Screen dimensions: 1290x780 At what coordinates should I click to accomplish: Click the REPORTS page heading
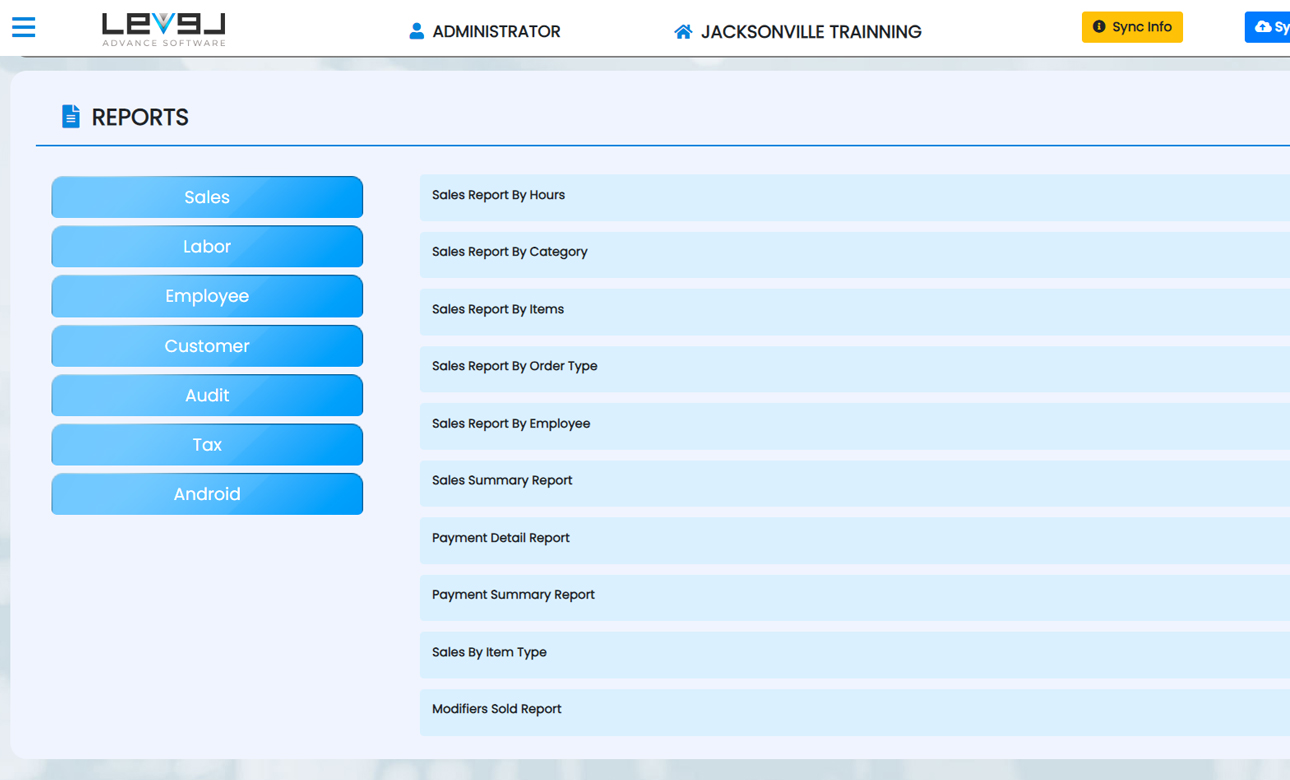(x=140, y=117)
